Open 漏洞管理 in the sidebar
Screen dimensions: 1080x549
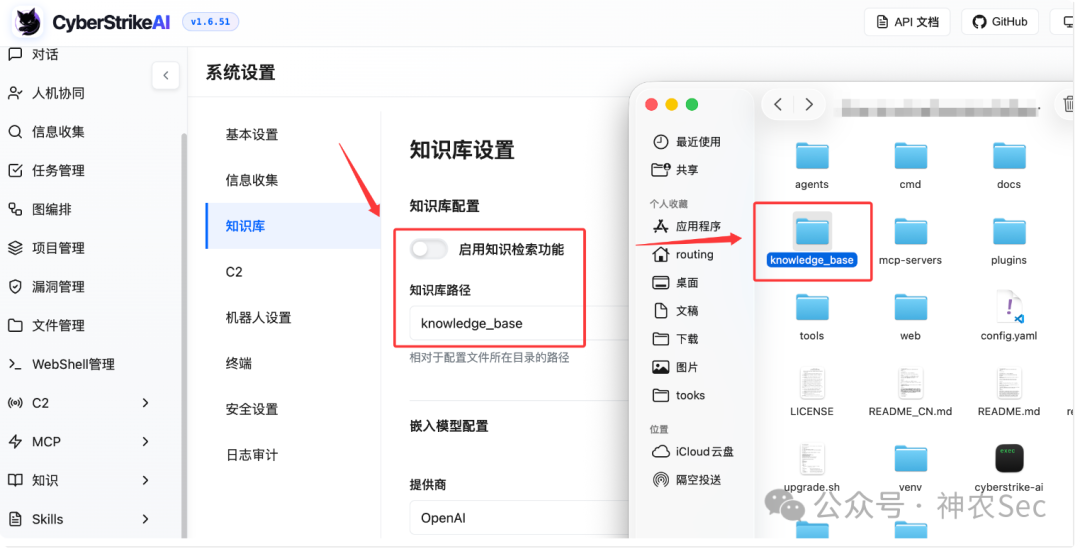click(45, 287)
